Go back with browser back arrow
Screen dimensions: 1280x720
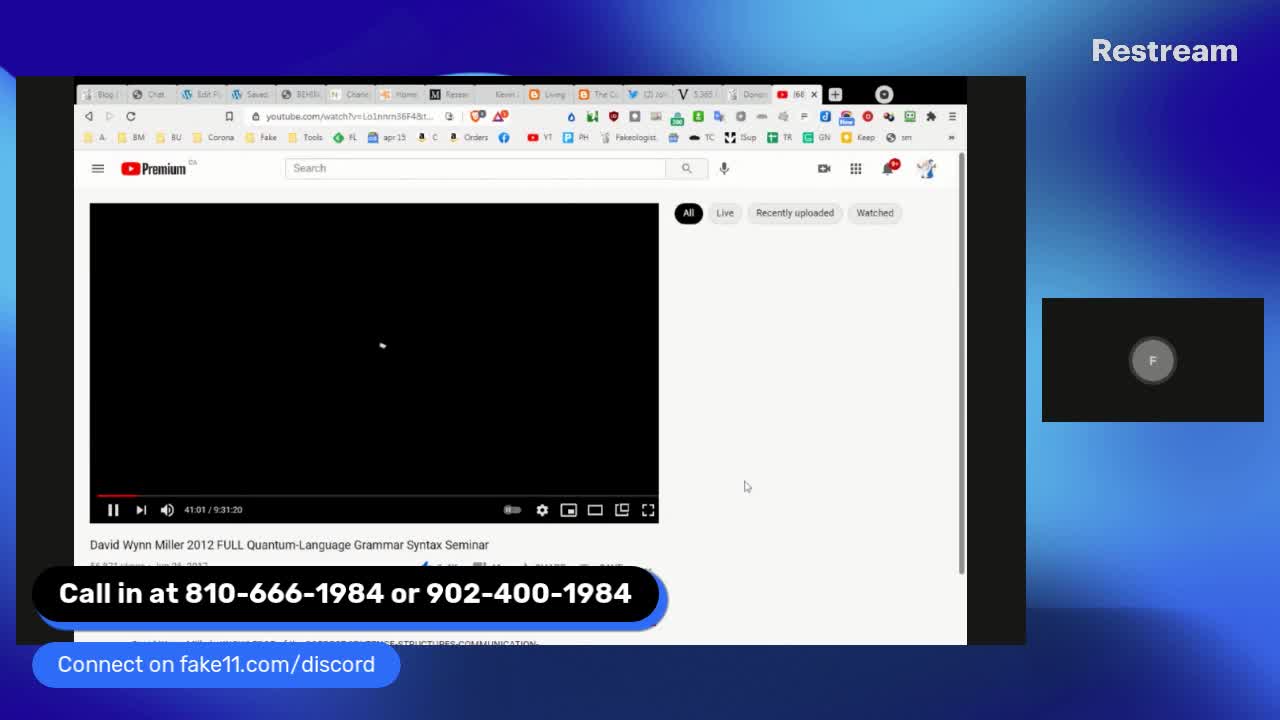click(x=88, y=116)
